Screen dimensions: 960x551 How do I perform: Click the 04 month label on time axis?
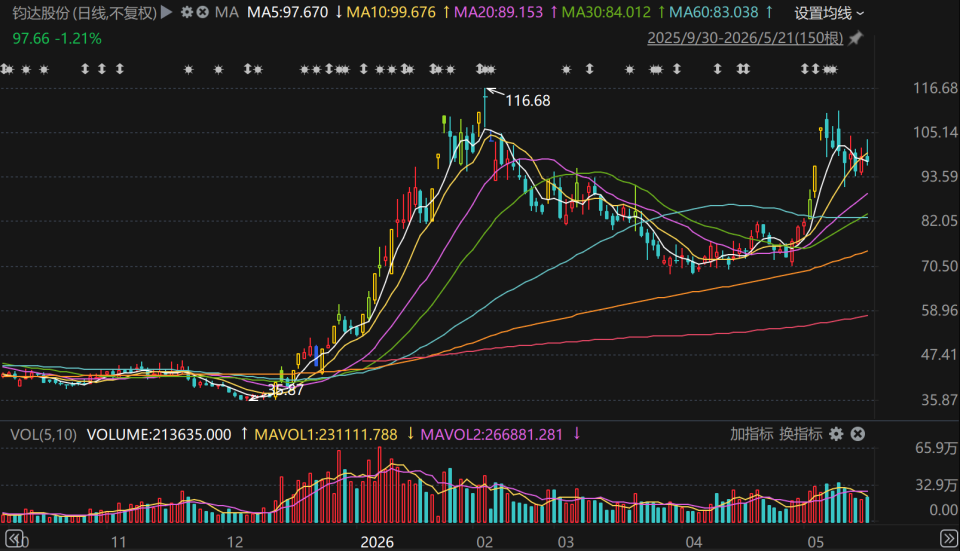(x=694, y=542)
